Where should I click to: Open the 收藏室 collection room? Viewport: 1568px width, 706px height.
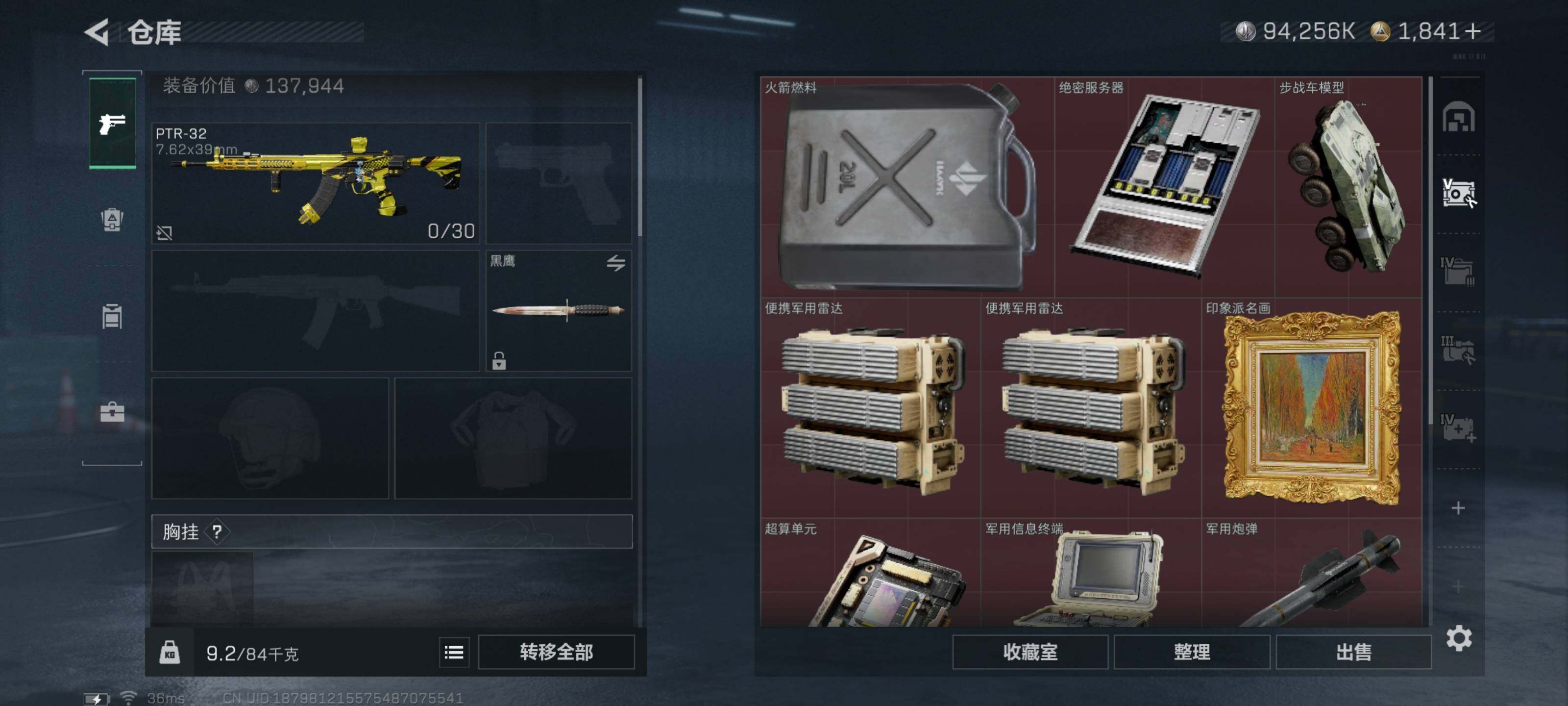pos(1030,652)
